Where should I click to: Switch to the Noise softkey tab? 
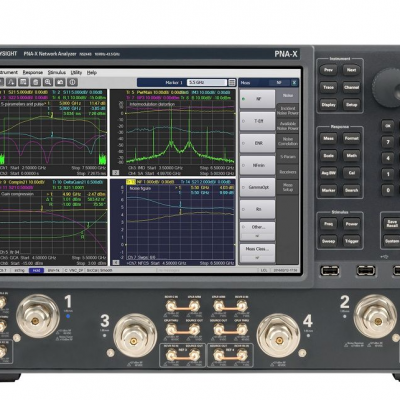(288, 95)
